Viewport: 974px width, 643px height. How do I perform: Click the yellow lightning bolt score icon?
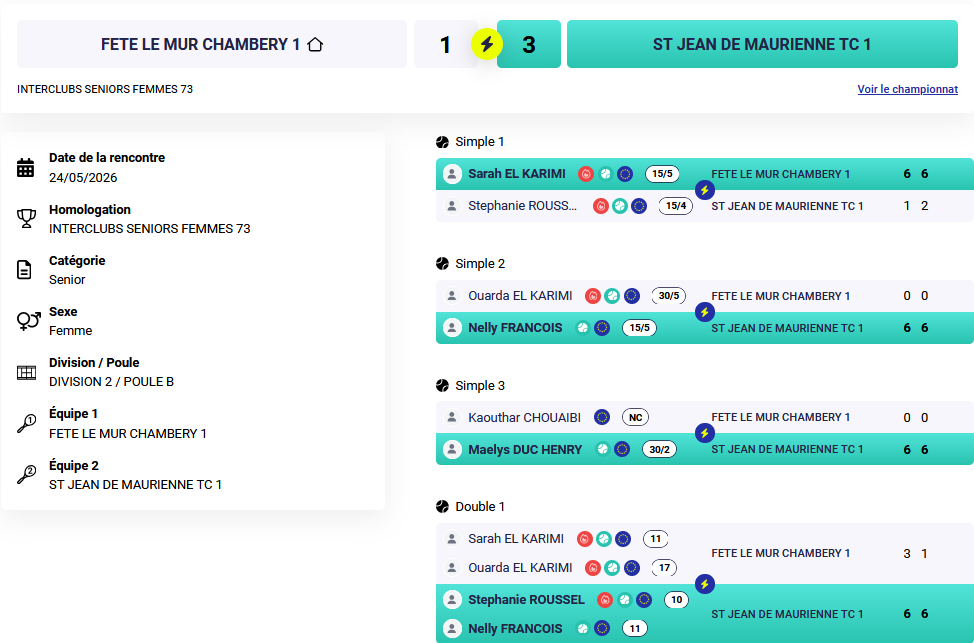tap(487, 44)
